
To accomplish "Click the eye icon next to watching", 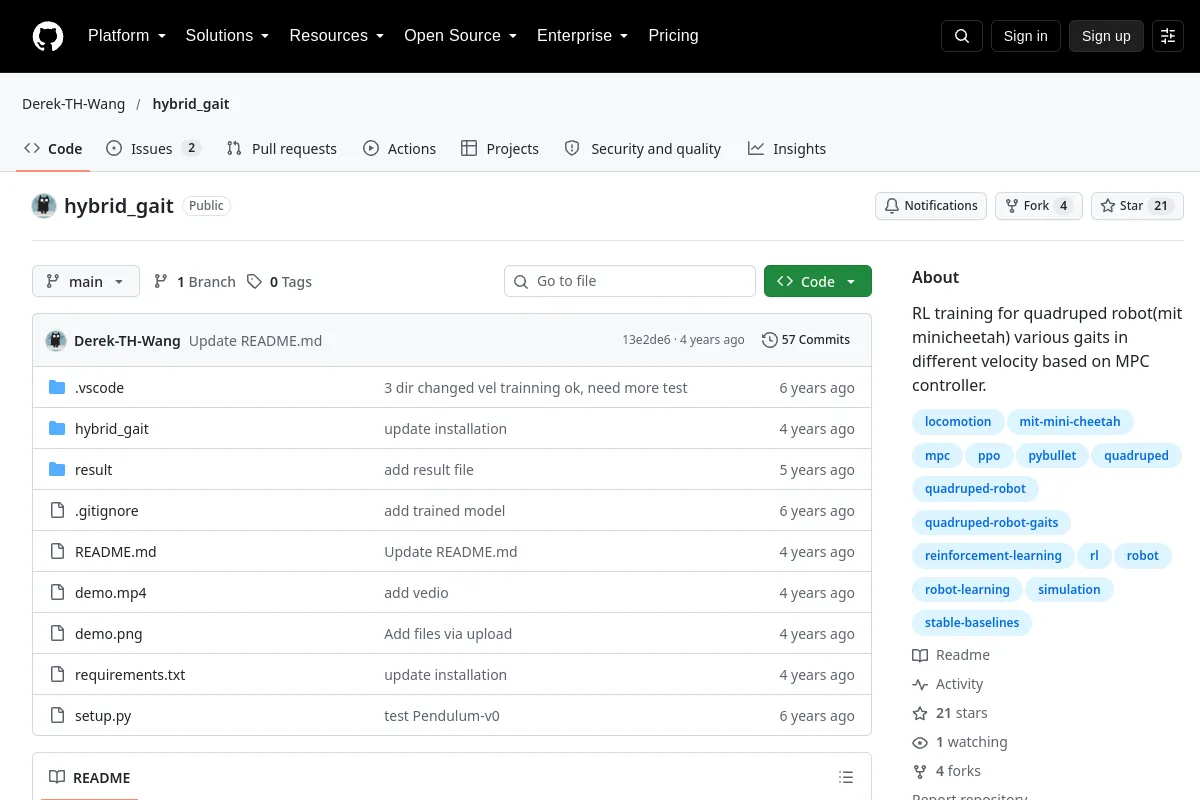I will [x=920, y=743].
